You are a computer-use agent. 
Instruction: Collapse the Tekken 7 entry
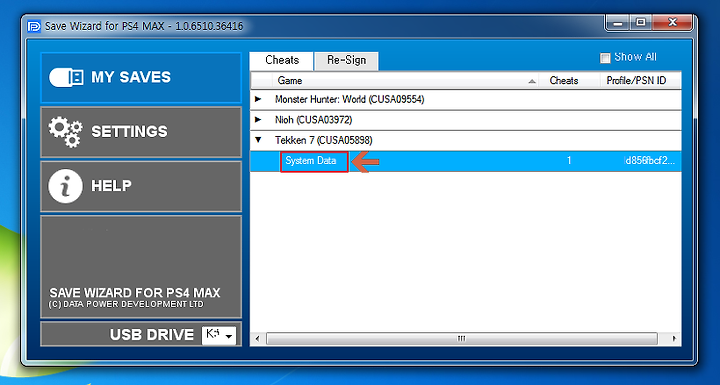(258, 140)
